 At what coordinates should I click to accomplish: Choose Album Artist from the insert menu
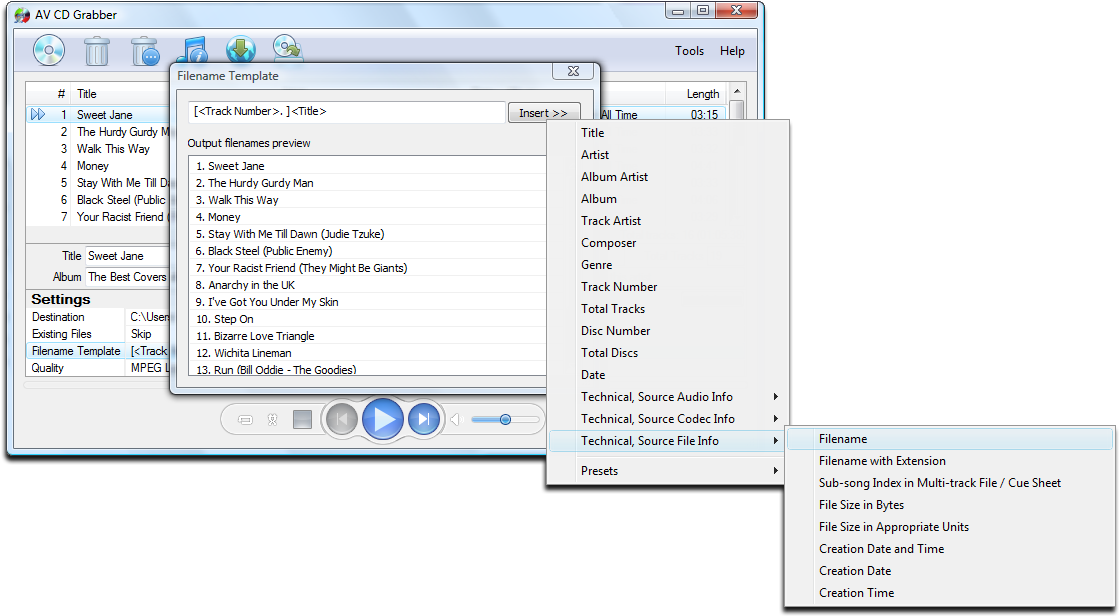pyautogui.click(x=614, y=177)
